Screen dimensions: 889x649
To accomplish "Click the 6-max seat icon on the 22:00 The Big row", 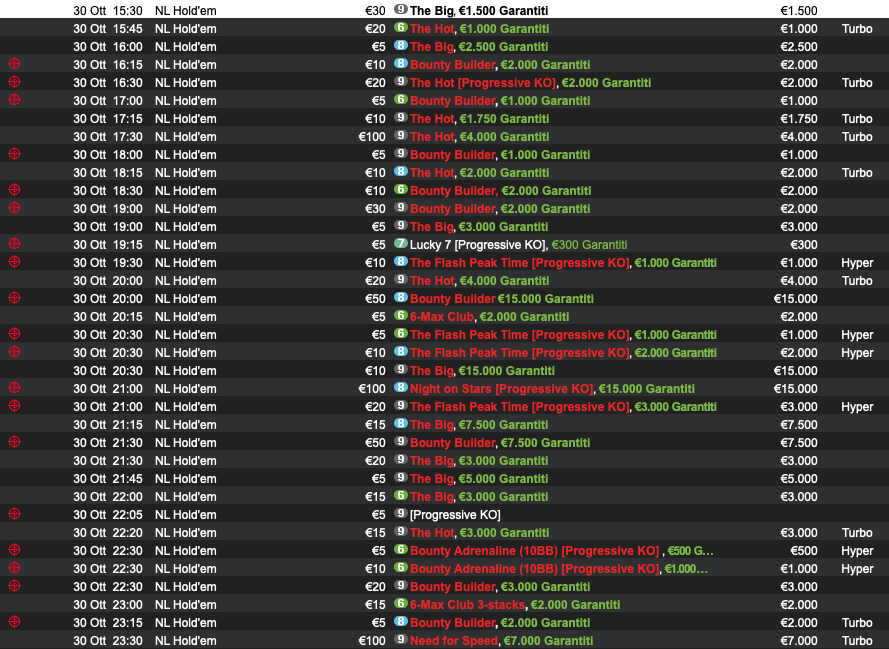I will click(401, 496).
